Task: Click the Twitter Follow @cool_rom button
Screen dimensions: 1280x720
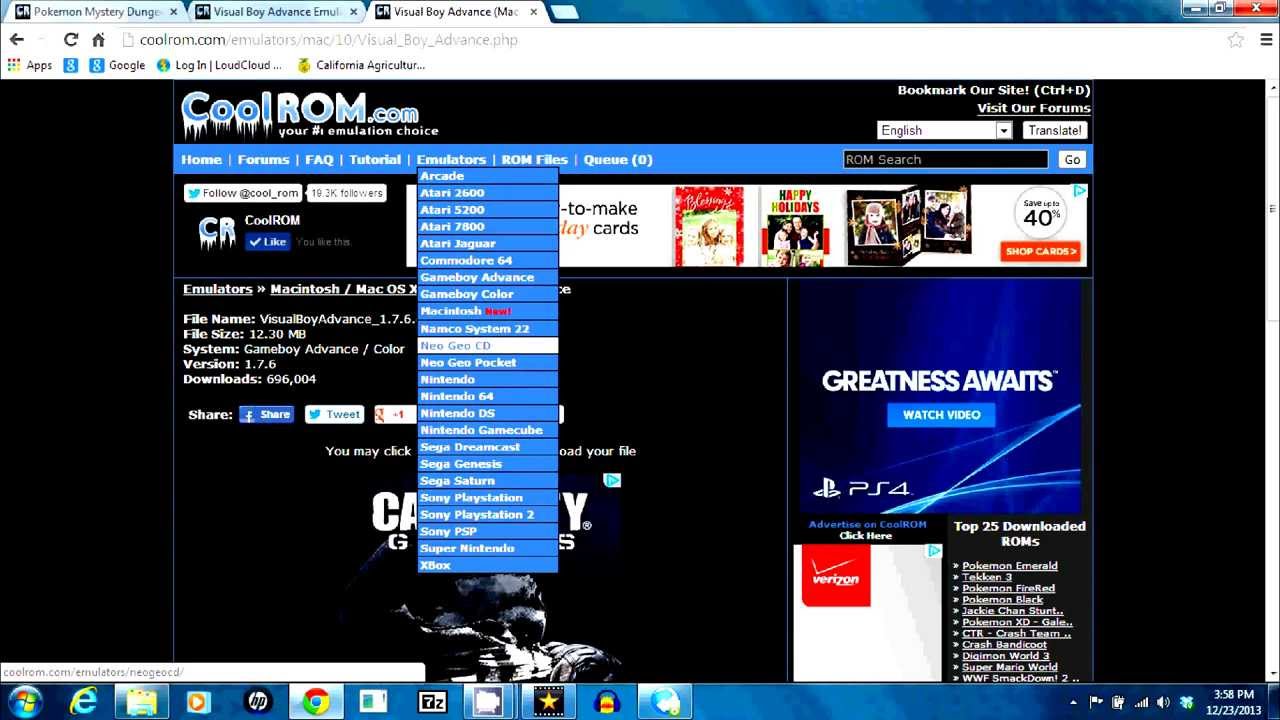Action: 243,193
